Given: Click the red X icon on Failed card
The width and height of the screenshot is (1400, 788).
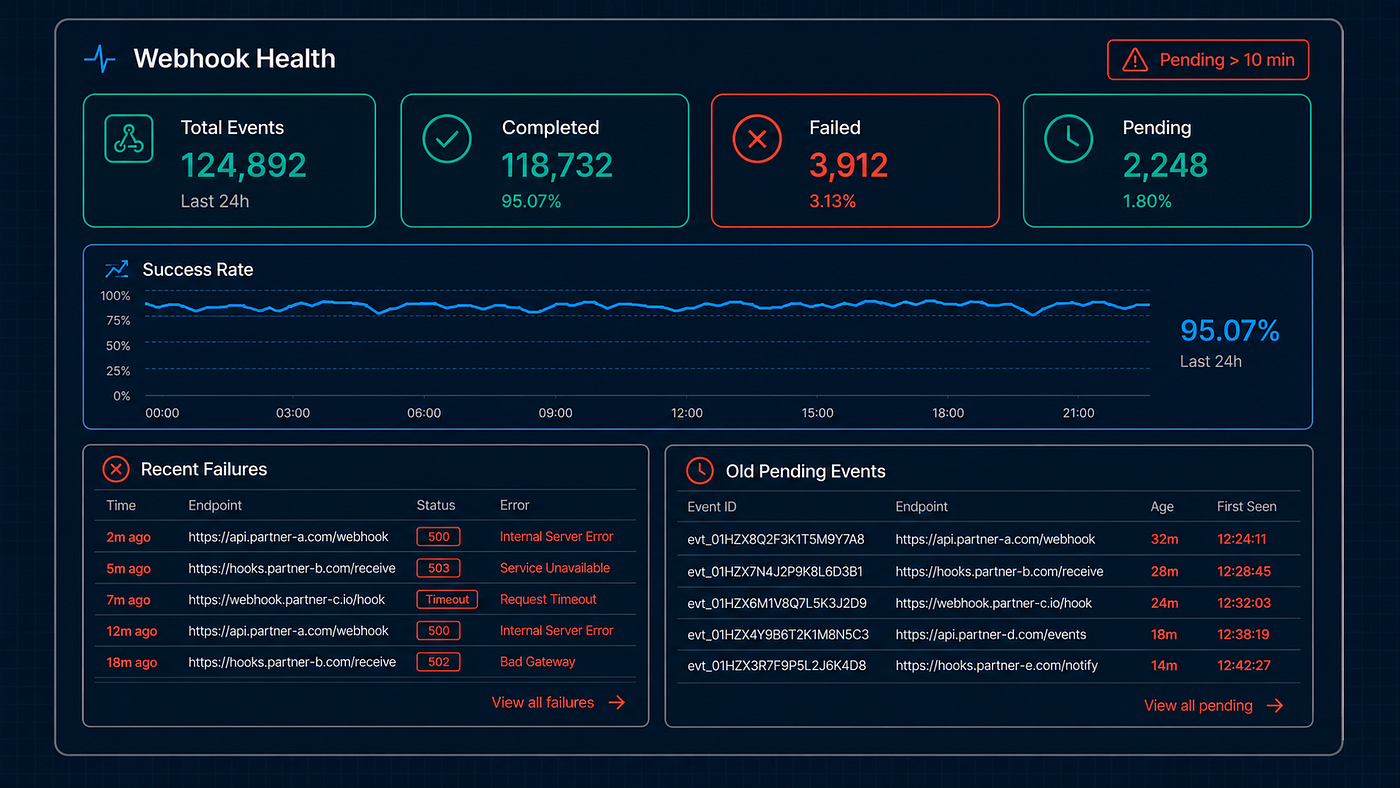Looking at the screenshot, I should [x=757, y=139].
